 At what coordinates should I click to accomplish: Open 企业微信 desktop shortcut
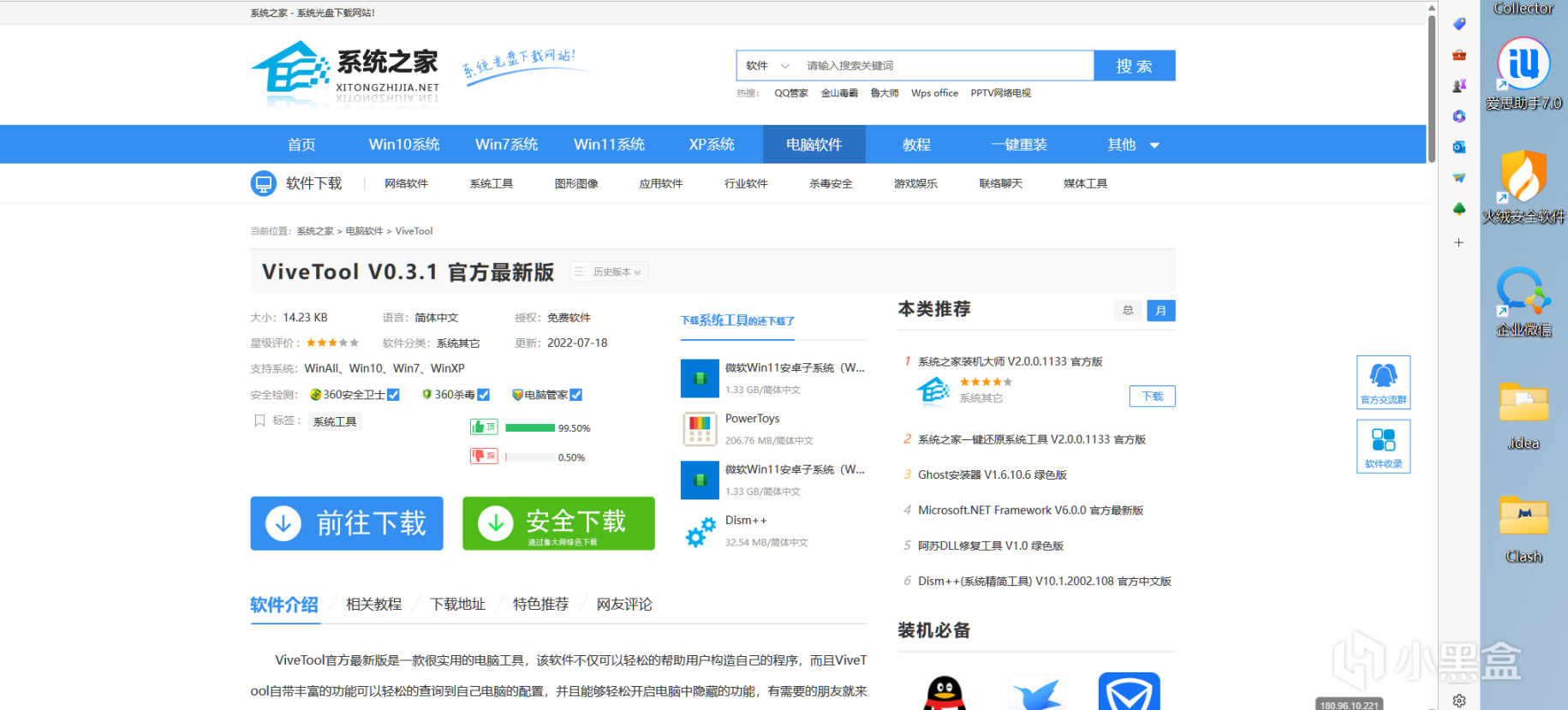1523,301
